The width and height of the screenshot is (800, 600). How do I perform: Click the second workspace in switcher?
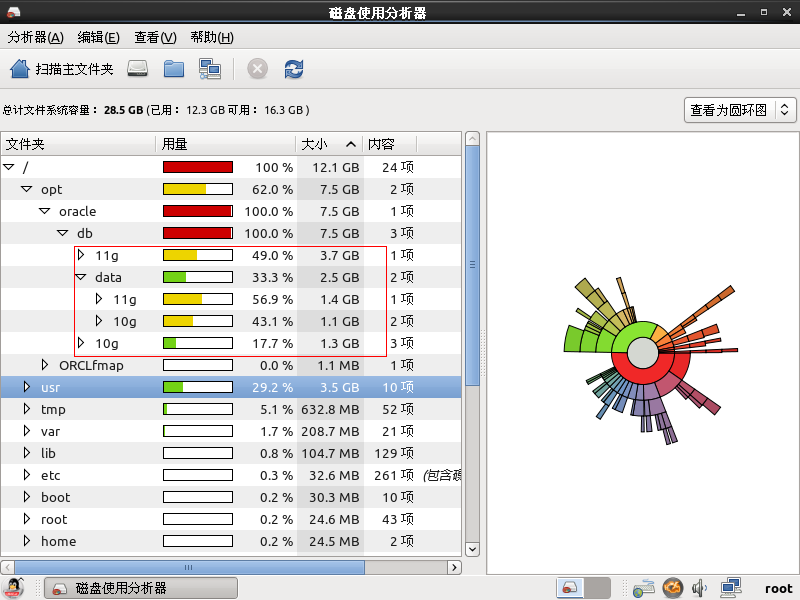point(597,588)
